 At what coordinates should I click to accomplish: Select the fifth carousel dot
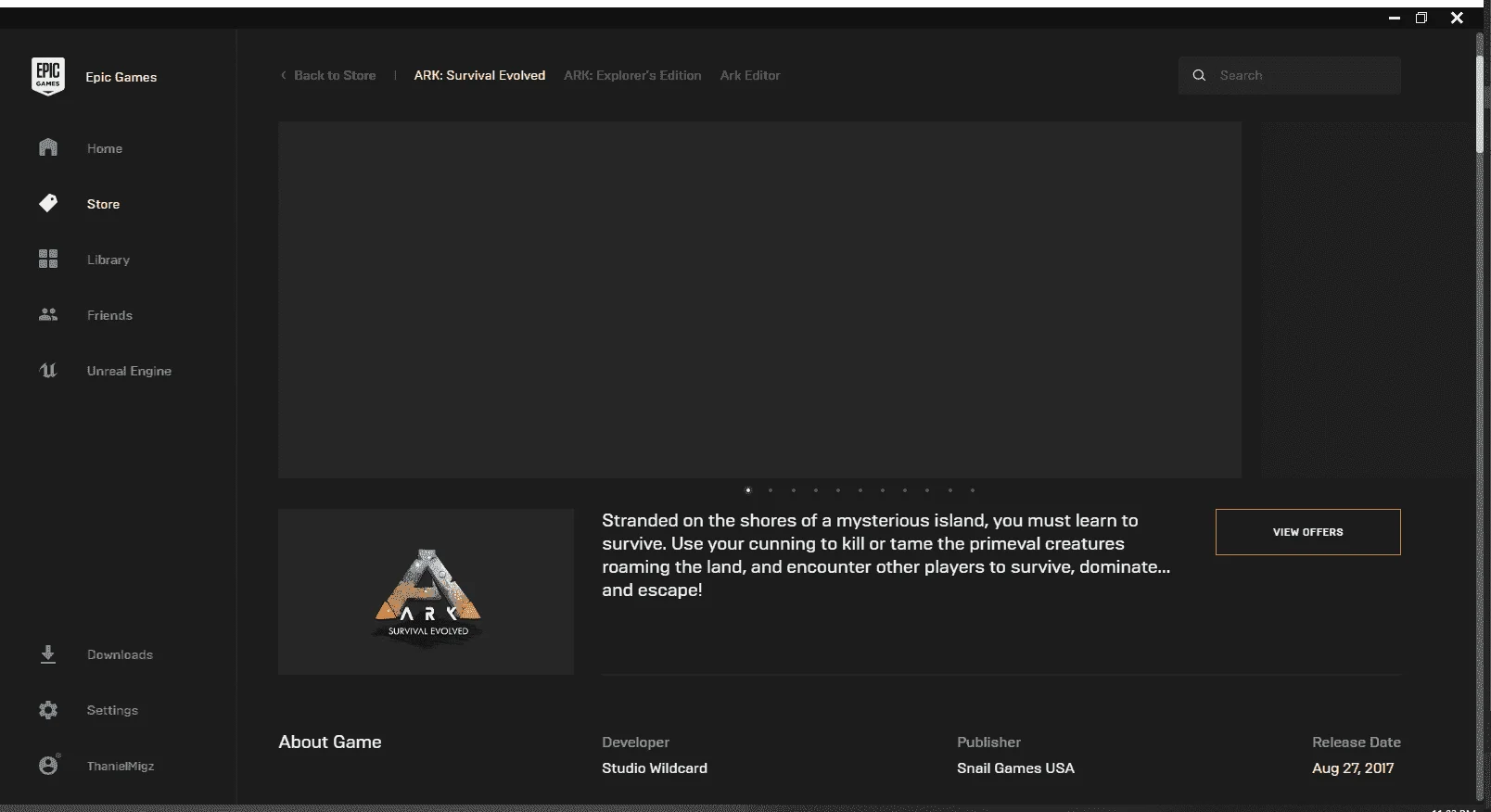coord(837,490)
